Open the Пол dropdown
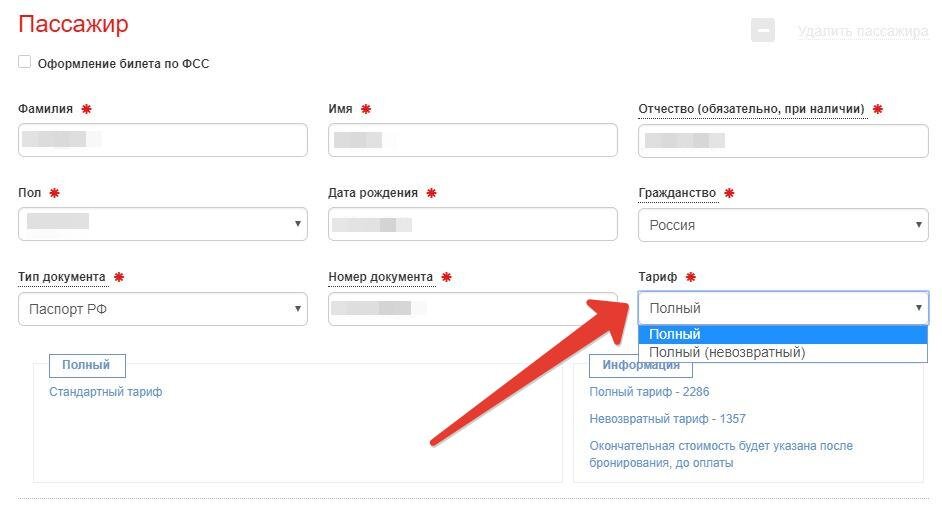 [x=163, y=224]
